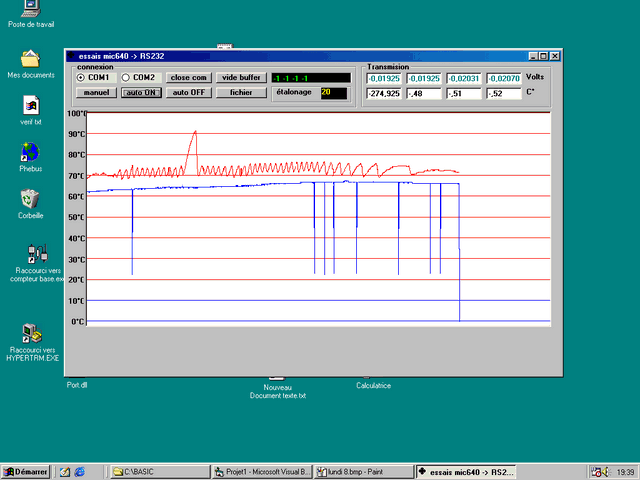
Task: Select the COM1 radio button
Action: tap(81, 78)
